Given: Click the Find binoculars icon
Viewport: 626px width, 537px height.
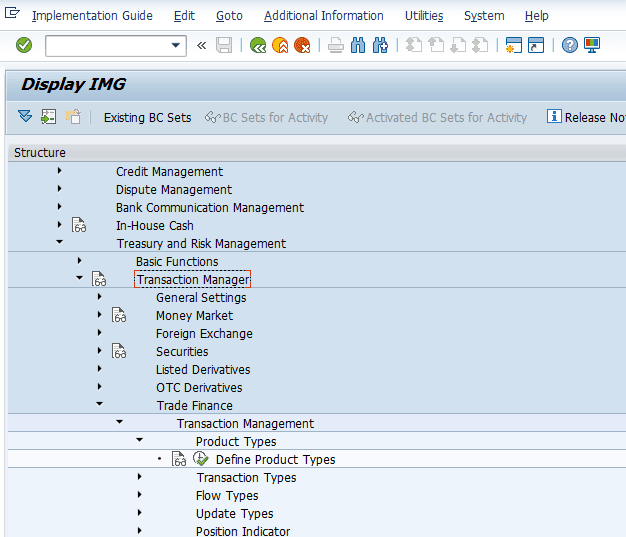Looking at the screenshot, I should (358, 45).
